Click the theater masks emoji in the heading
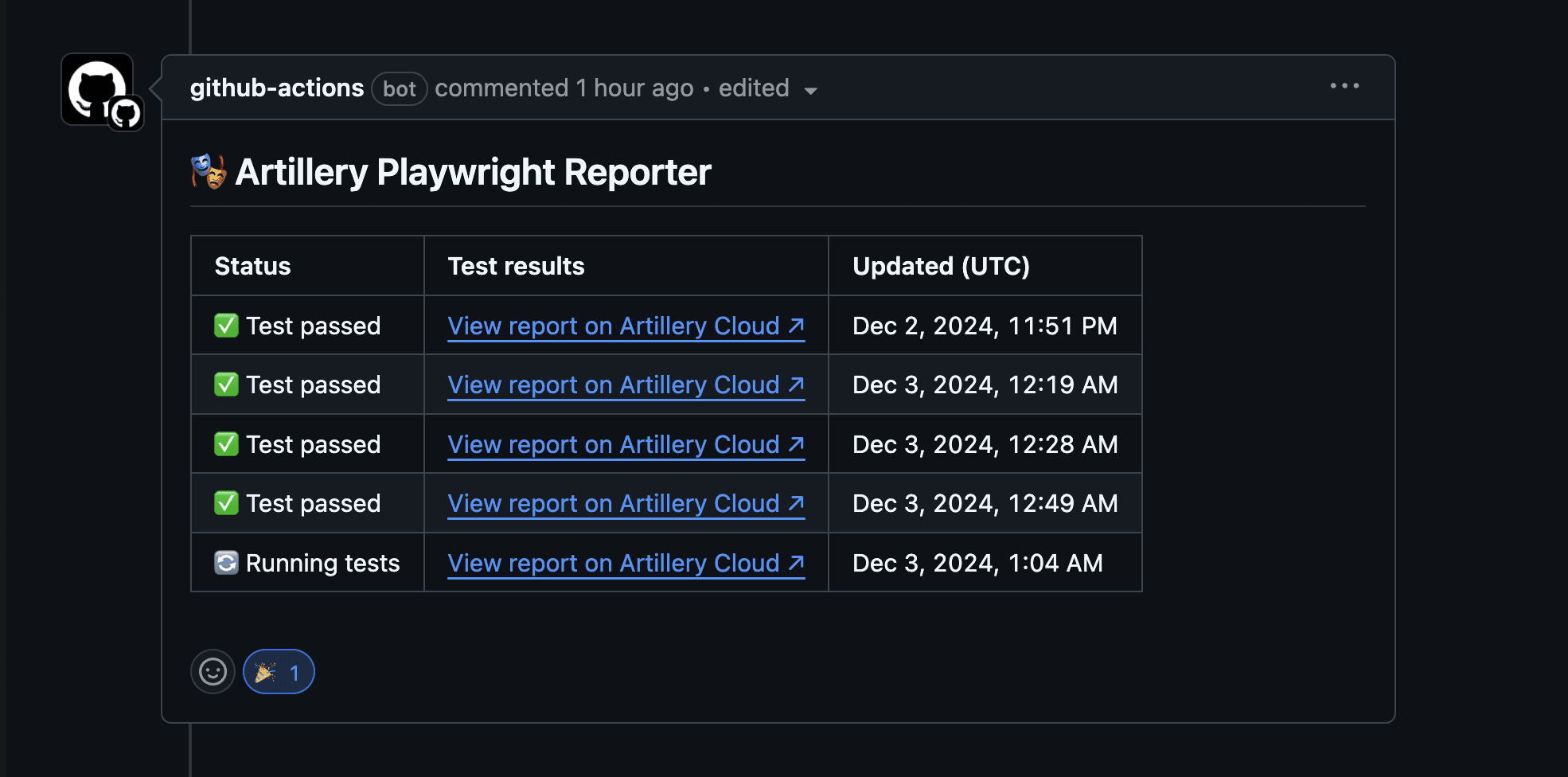1568x777 pixels. point(207,171)
